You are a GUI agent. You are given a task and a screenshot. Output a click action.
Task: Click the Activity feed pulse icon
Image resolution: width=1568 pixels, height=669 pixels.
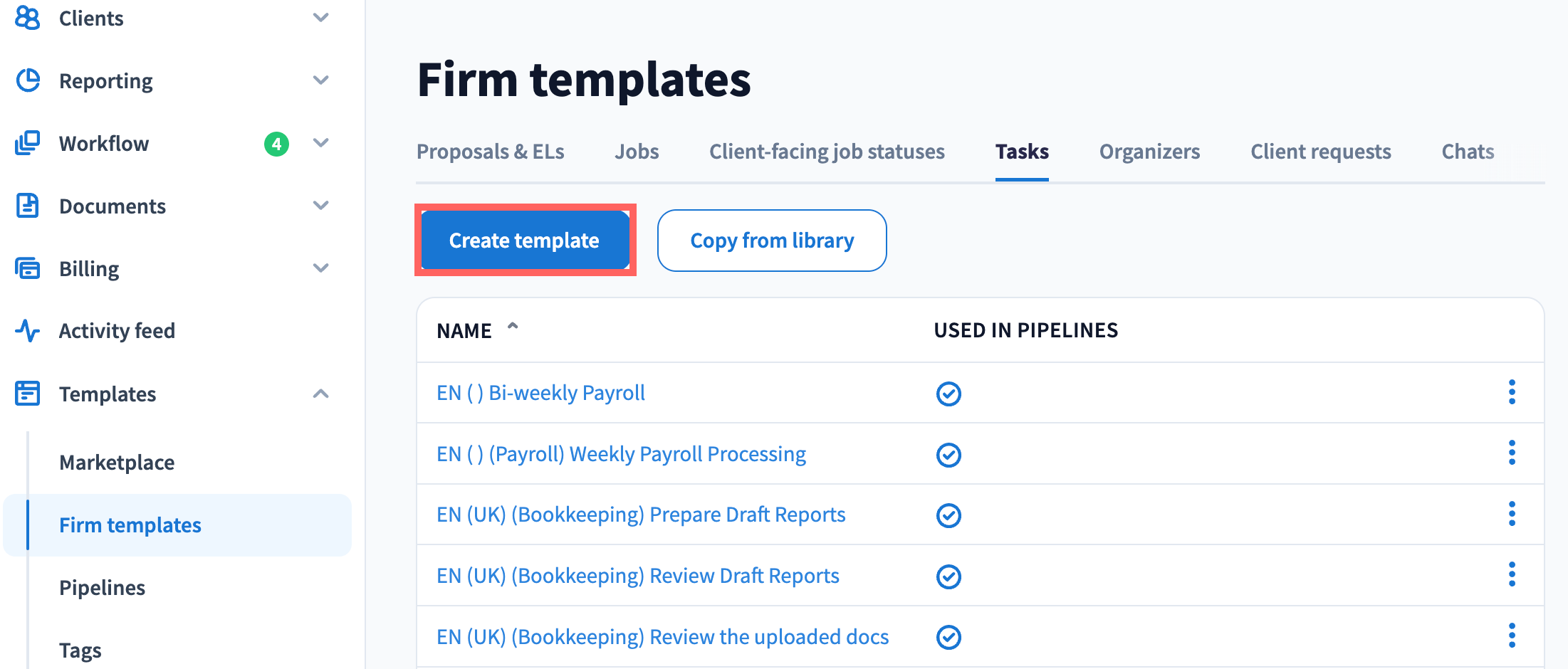click(27, 331)
